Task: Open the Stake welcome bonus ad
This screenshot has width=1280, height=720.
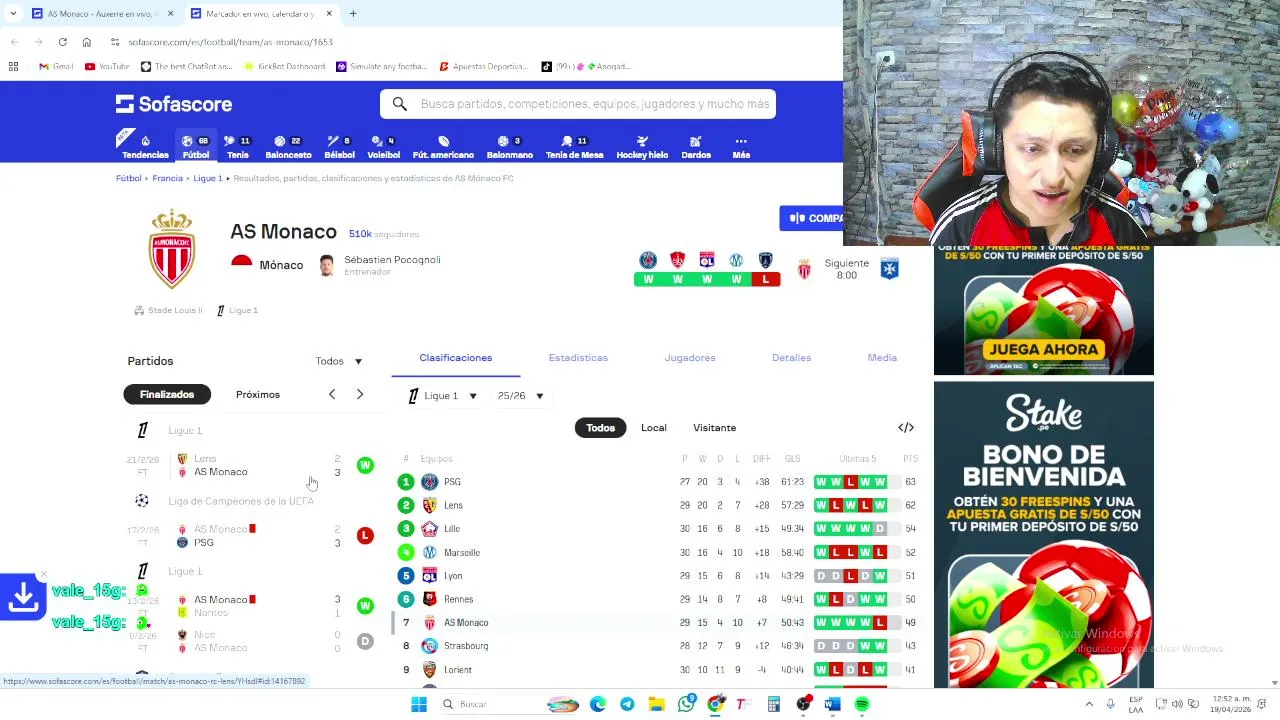Action: (1044, 535)
